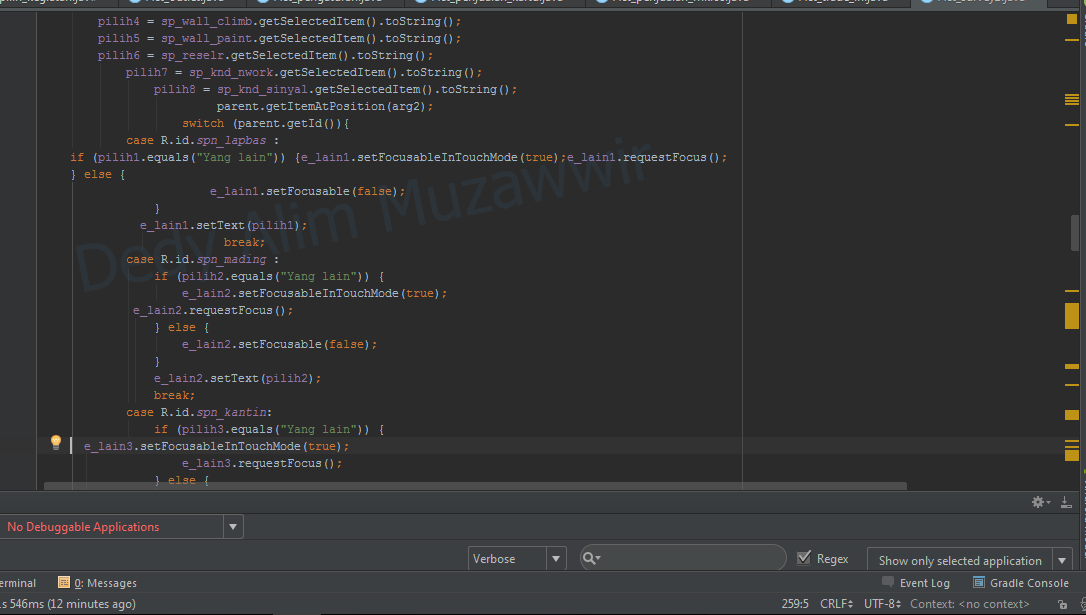This screenshot has height=615, width=1086.
Task: Click the UTF-8 encoding widget
Action: point(881,603)
